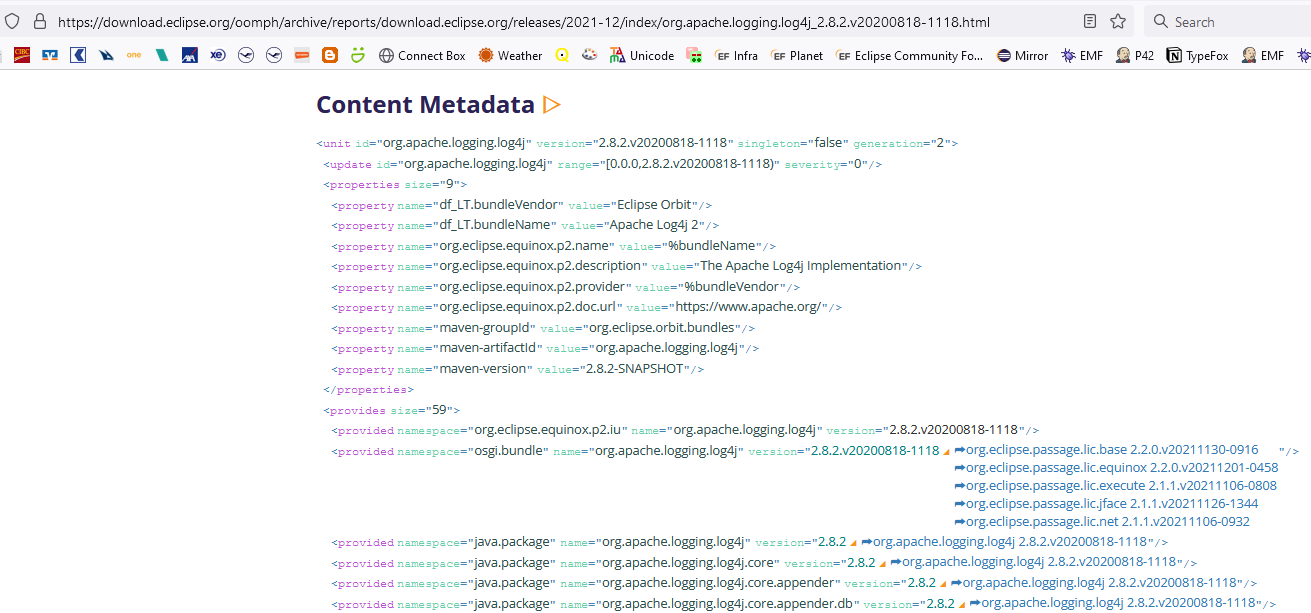The image size is (1311, 613).
Task: Toggle reader view in the address bar
Action: [1090, 21]
